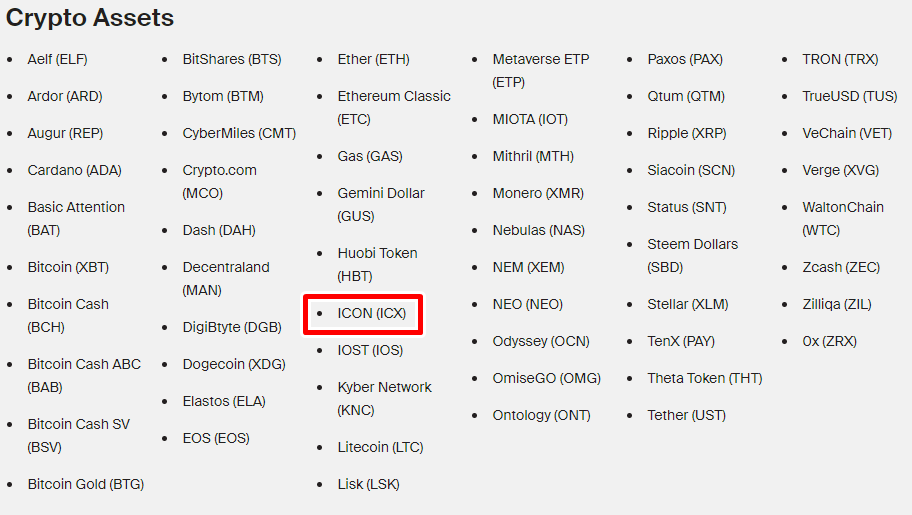This screenshot has width=912, height=515.
Task: Click Paxos (PAX) list item
Action: point(685,59)
